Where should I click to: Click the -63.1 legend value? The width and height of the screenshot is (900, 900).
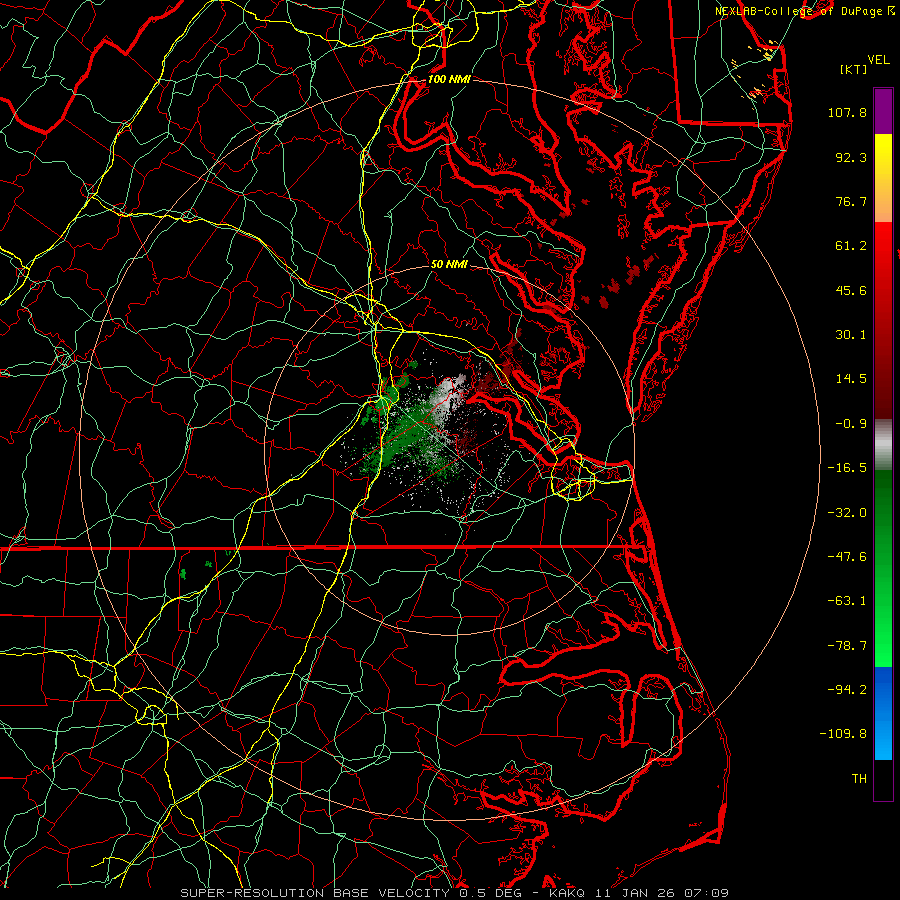point(847,601)
